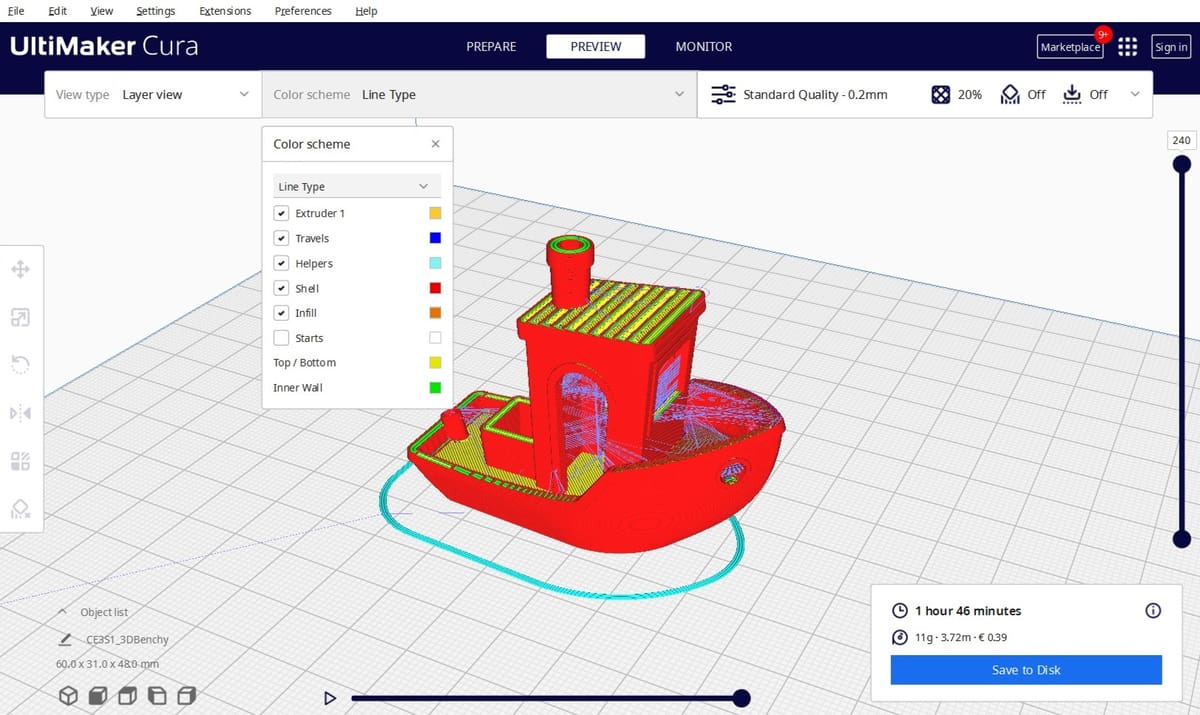Viewport: 1200px width, 715px height.
Task: Click the layer number 240 field
Action: point(1181,140)
